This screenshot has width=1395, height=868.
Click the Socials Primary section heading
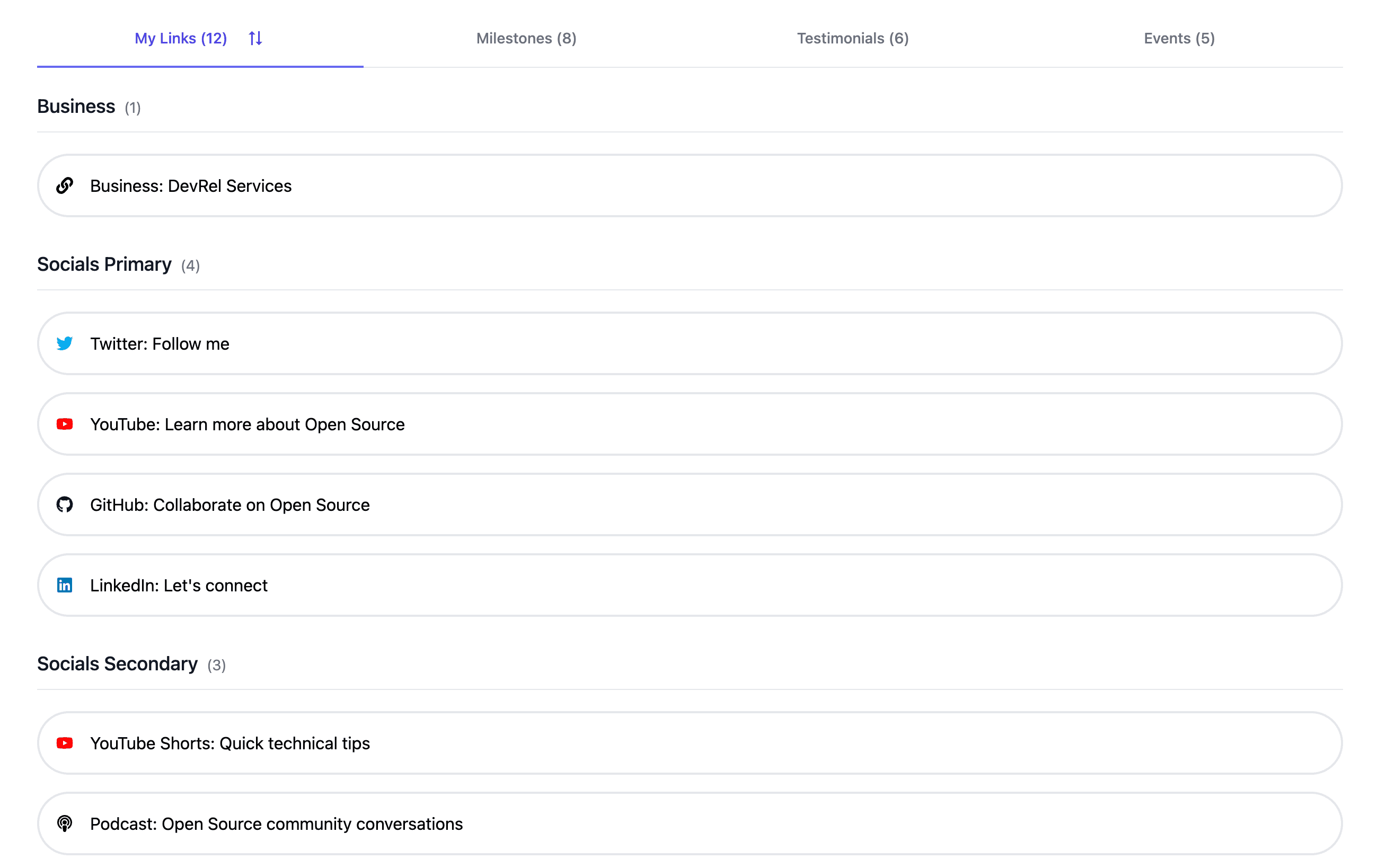click(104, 264)
